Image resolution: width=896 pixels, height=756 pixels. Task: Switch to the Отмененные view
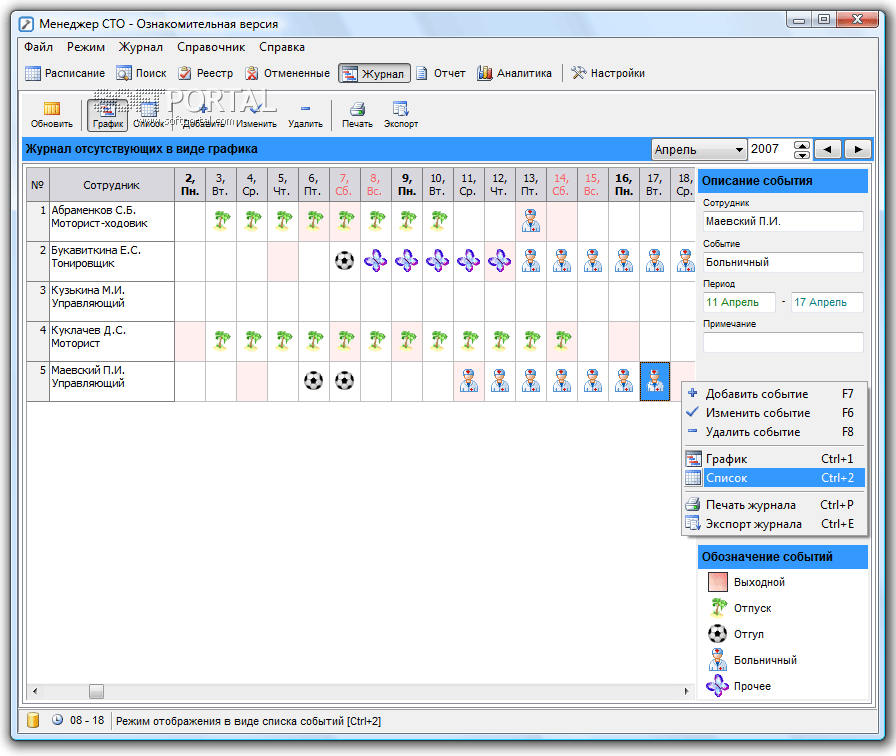pyautogui.click(x=288, y=73)
